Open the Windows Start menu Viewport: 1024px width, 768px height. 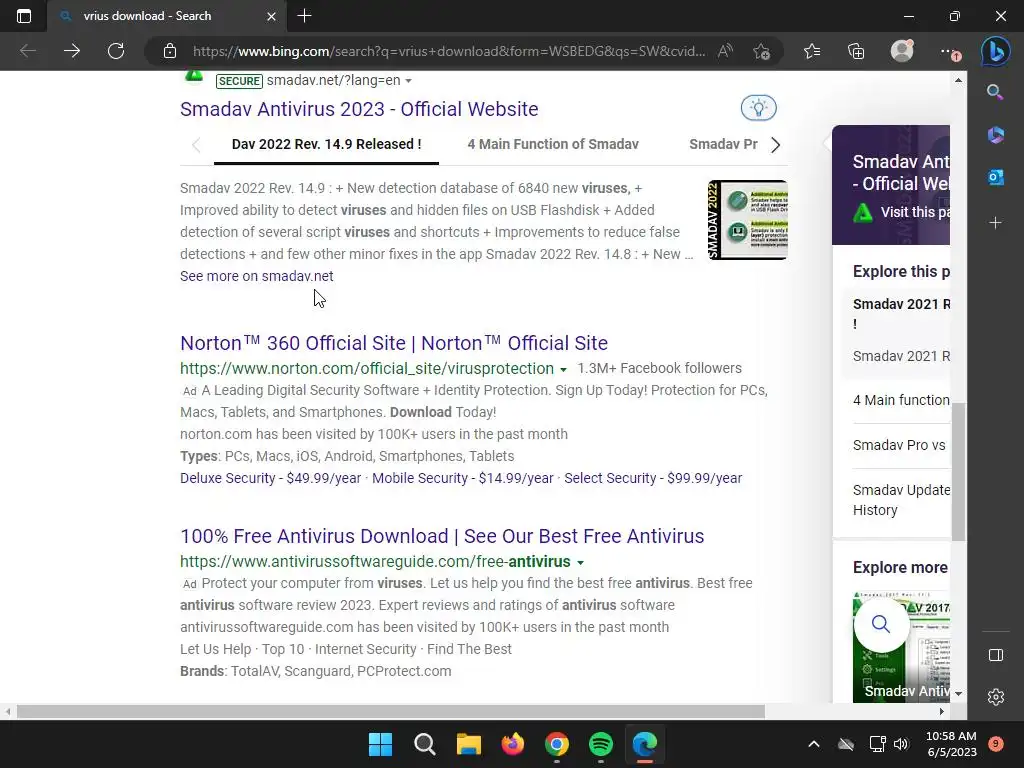pyautogui.click(x=380, y=744)
